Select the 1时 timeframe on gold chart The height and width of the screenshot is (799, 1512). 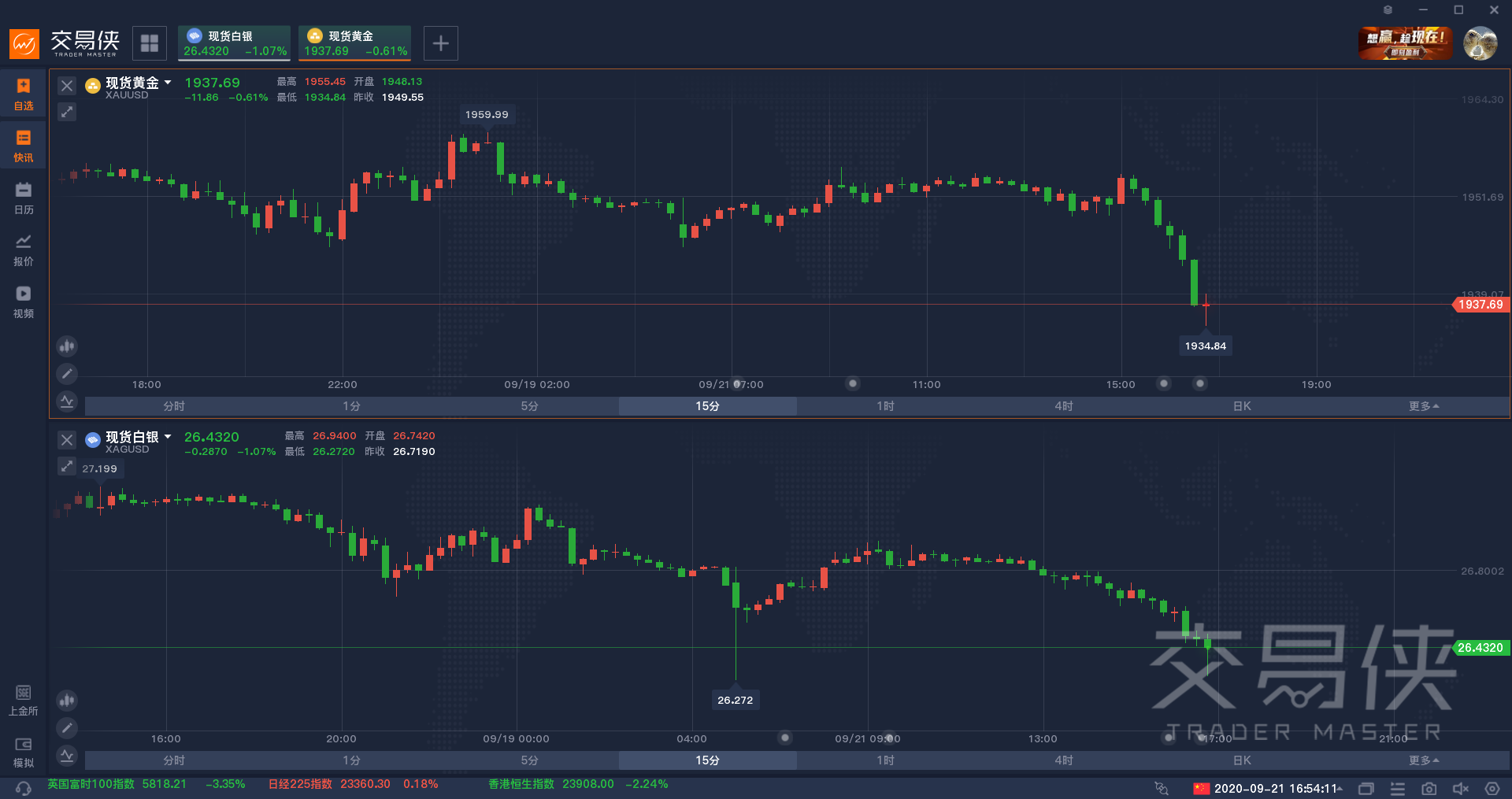coord(885,406)
